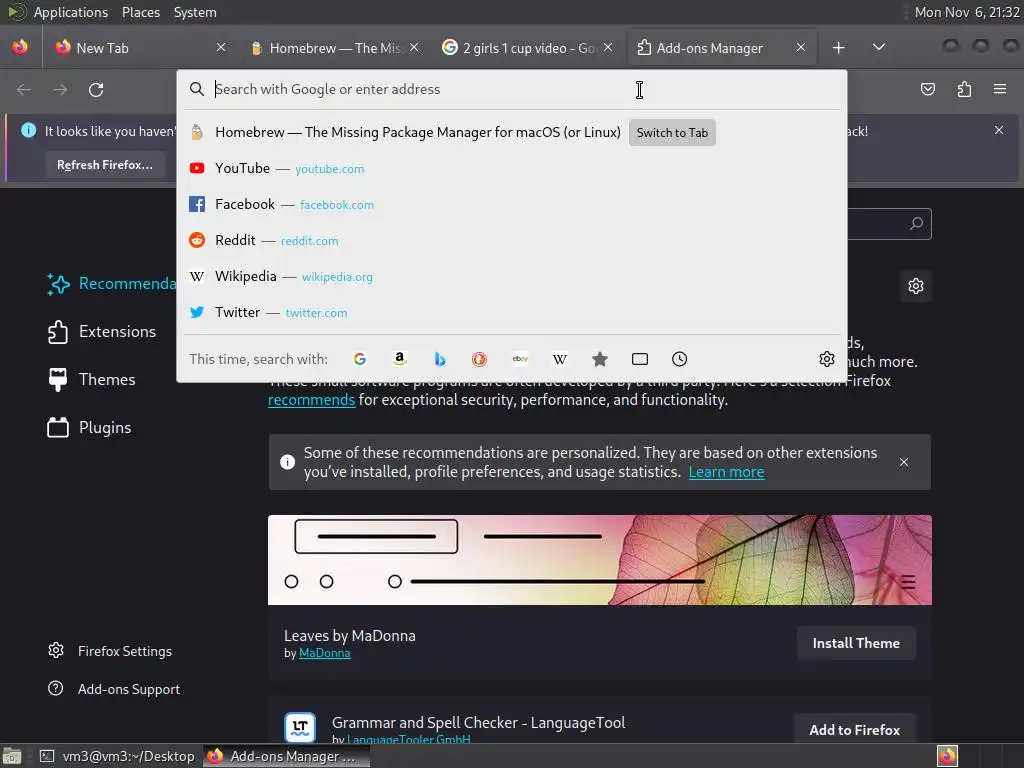Open the Applications menu in top panel
This screenshot has height=768, width=1024.
pos(71,12)
